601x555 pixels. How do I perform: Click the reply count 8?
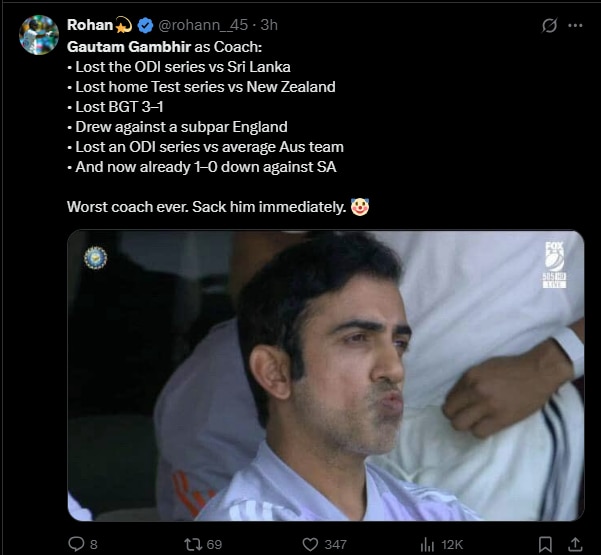[x=94, y=544]
